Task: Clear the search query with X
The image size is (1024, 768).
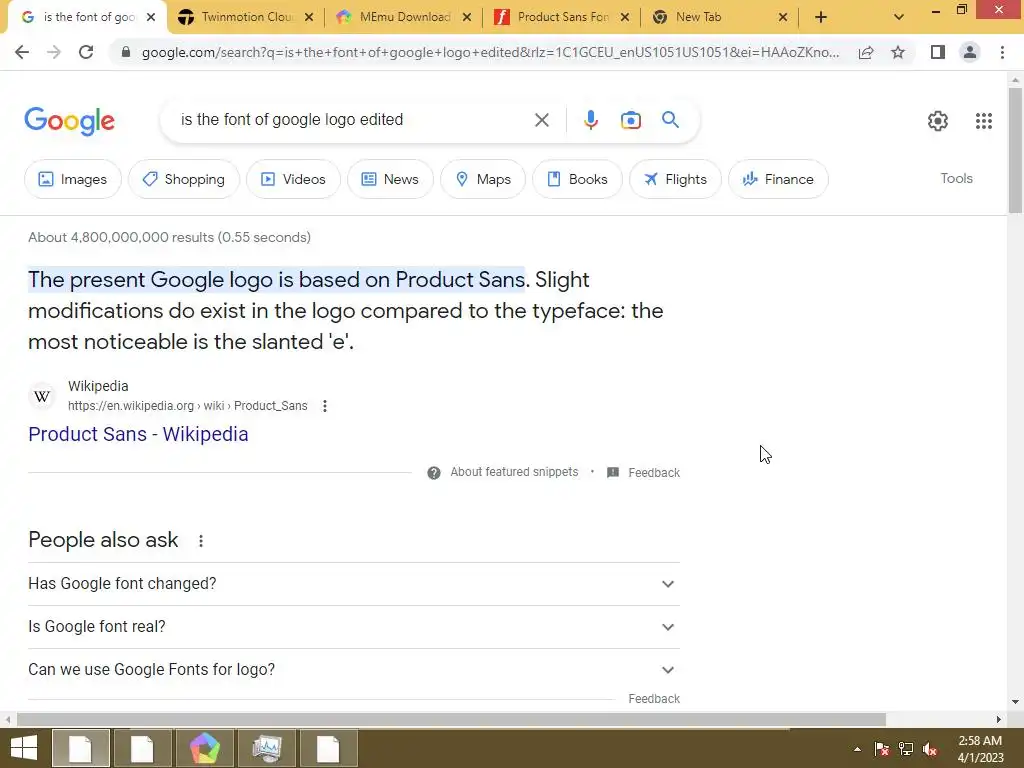Action: coord(541,120)
